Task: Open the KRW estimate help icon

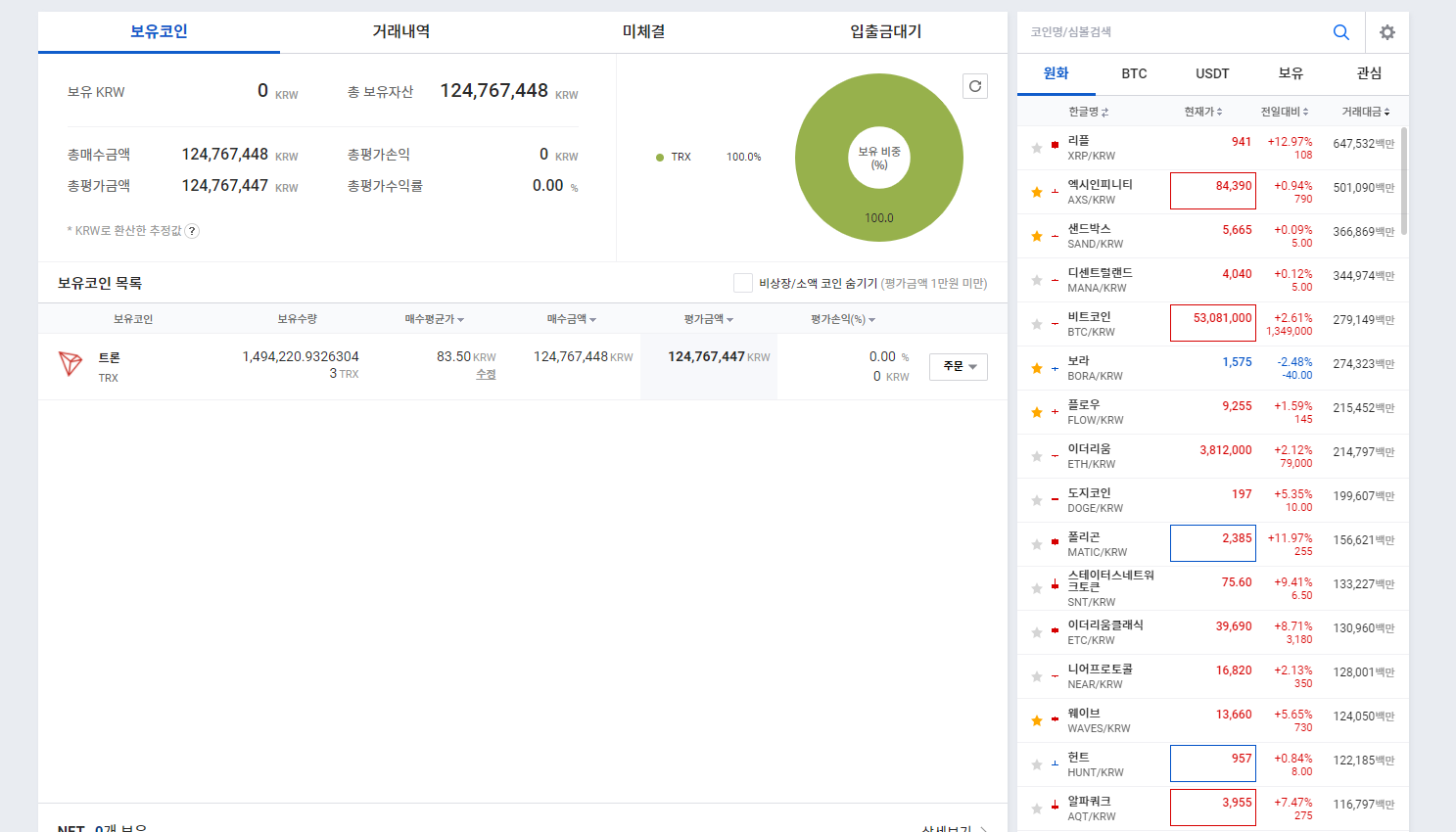Action: click(x=192, y=231)
